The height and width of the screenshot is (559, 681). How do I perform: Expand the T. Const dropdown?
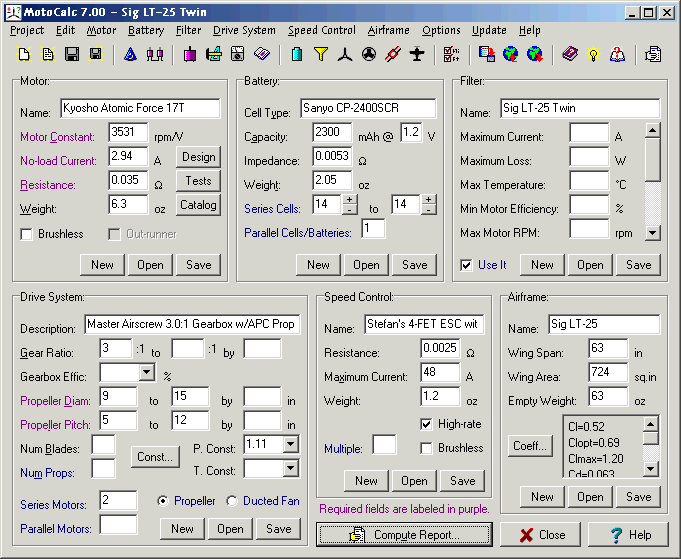pos(291,468)
